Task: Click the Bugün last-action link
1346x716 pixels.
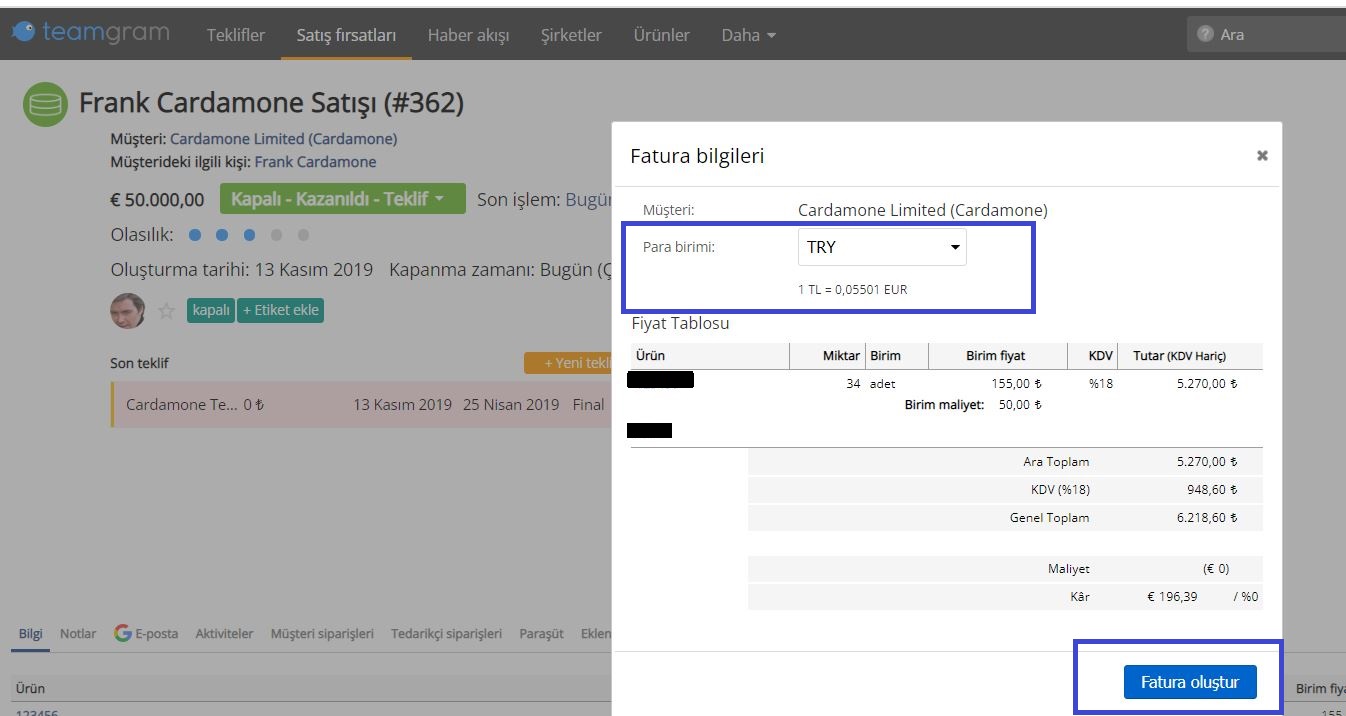Action: point(589,199)
